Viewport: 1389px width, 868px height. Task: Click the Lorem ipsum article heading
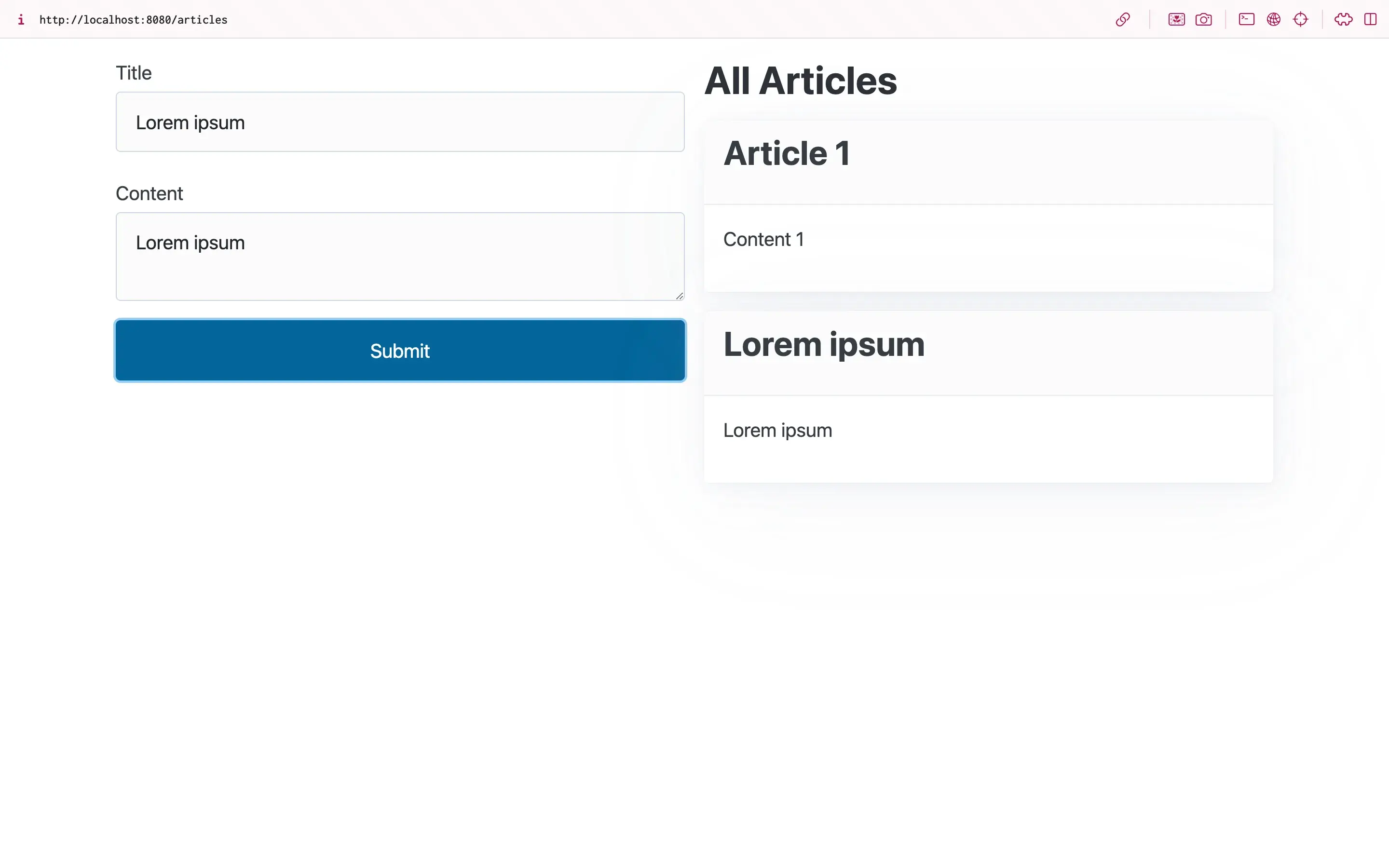tap(824, 344)
